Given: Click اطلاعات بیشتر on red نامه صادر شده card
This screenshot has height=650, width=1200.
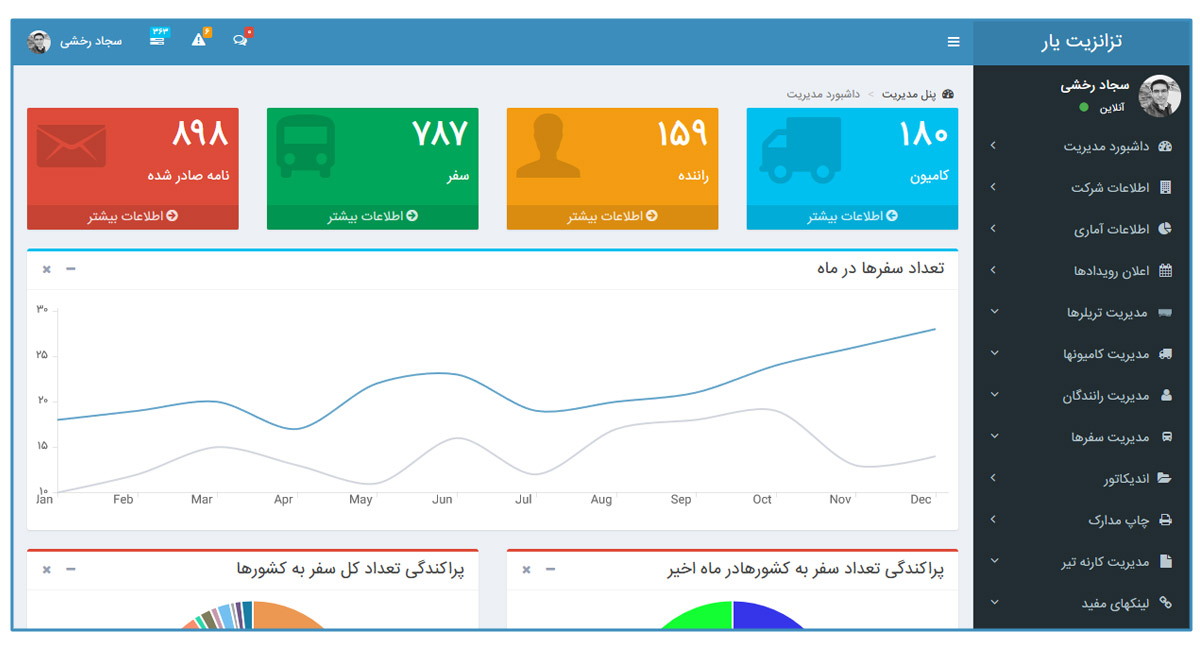Looking at the screenshot, I should pyautogui.click(x=132, y=217).
